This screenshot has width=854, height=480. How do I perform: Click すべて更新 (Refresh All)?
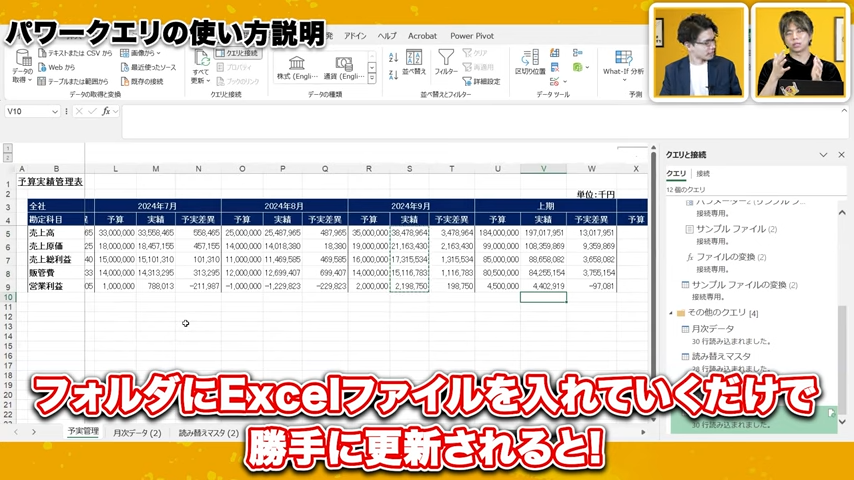tap(200, 66)
